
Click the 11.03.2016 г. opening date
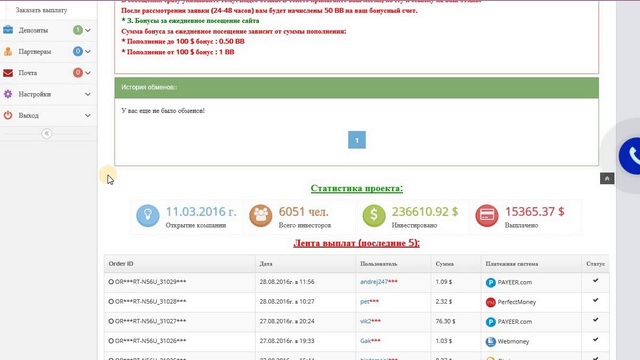[x=201, y=212]
